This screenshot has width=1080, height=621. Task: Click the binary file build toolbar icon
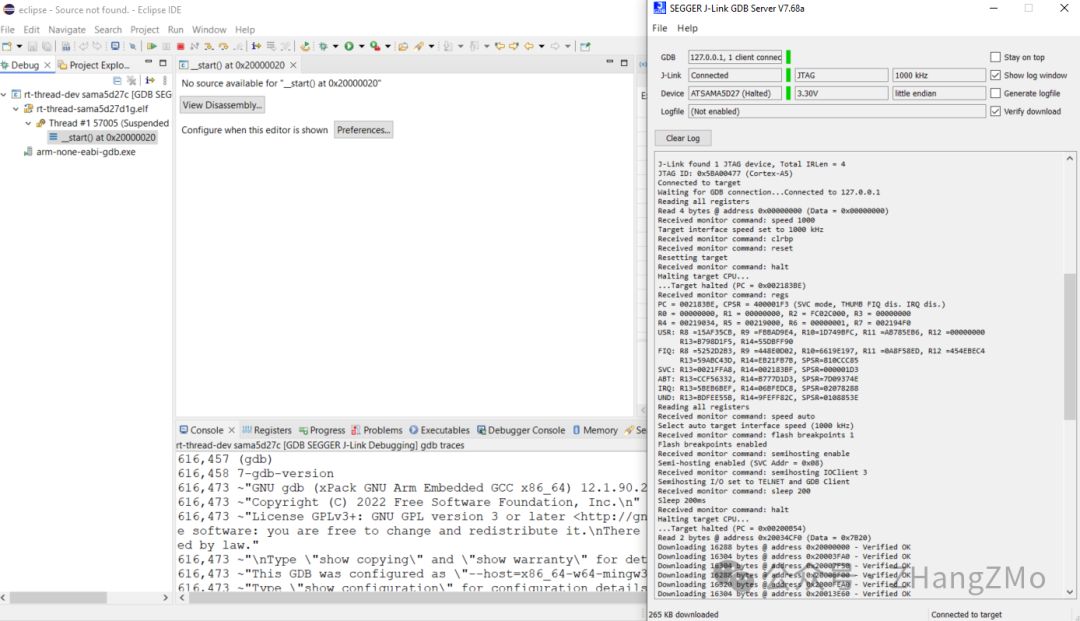click(x=65, y=46)
